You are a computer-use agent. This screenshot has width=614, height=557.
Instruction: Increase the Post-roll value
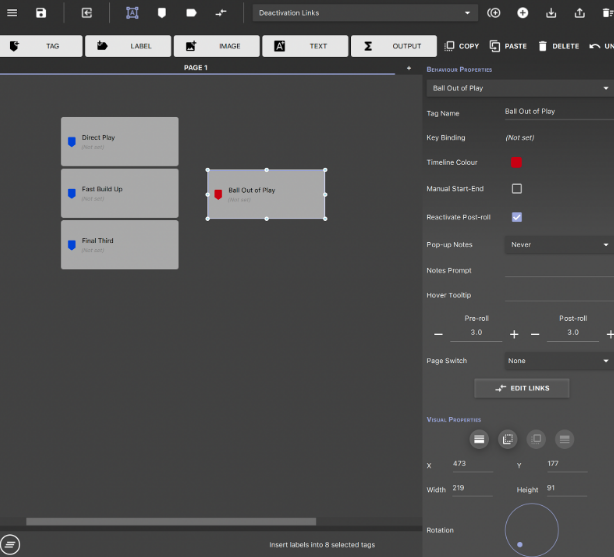click(610, 335)
